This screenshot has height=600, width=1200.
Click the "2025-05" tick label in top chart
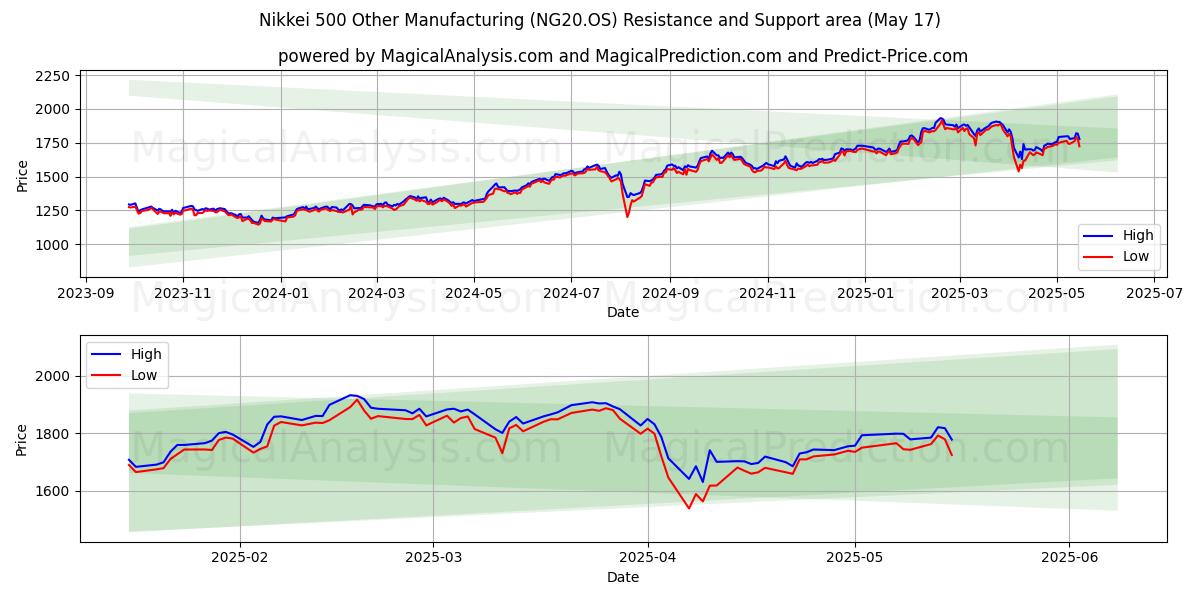click(1056, 294)
